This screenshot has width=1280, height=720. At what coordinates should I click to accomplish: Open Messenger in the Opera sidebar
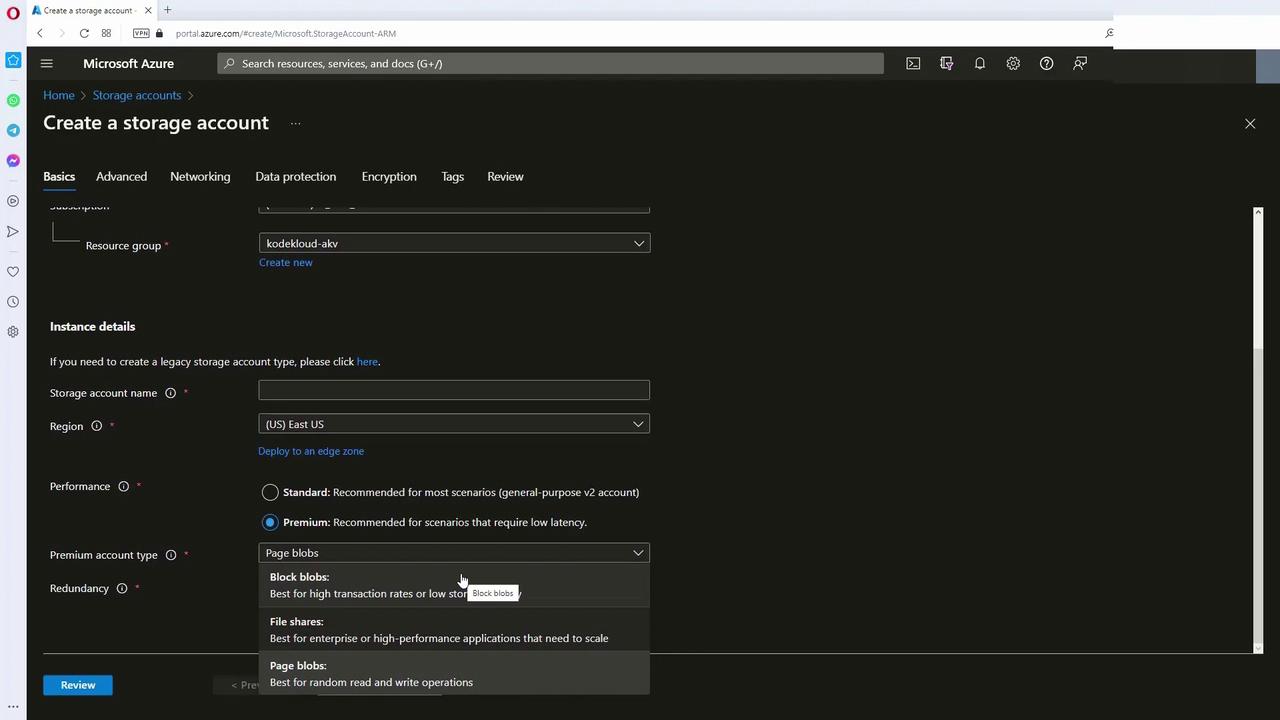point(13,160)
